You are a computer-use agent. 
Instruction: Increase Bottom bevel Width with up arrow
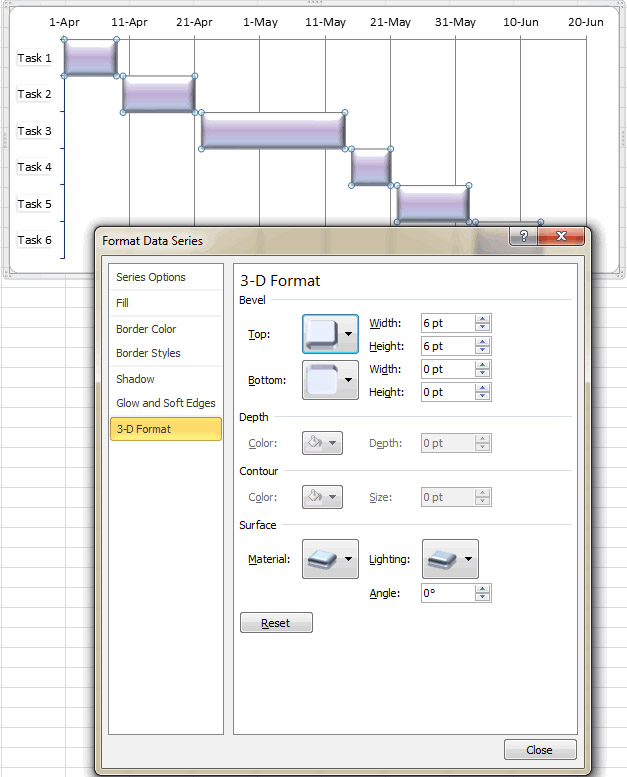click(483, 365)
